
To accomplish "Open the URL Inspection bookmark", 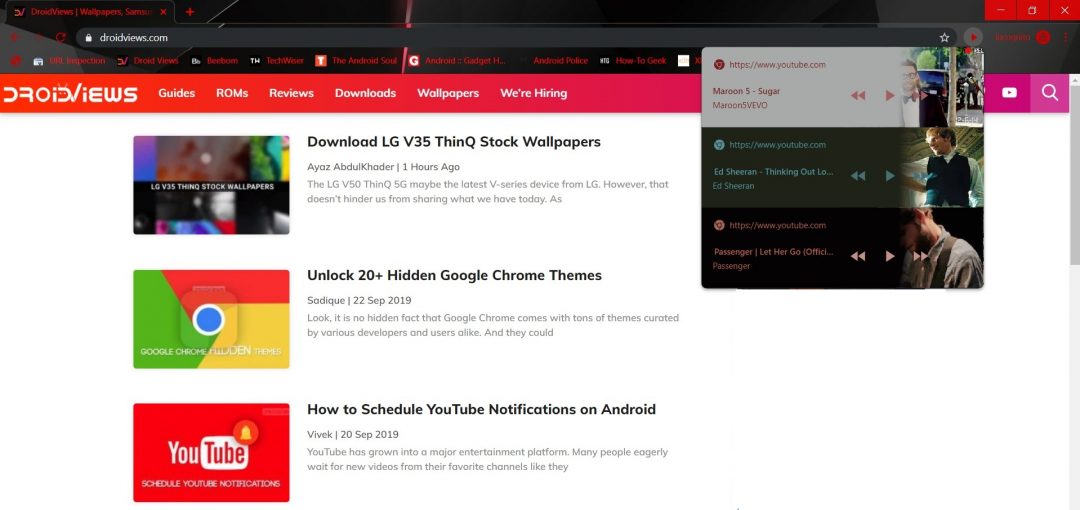I will point(70,61).
